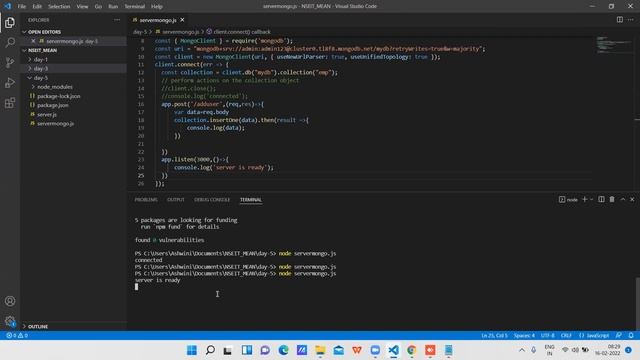
Task: Open the Source Control view
Action: pyautogui.click(x=10, y=62)
